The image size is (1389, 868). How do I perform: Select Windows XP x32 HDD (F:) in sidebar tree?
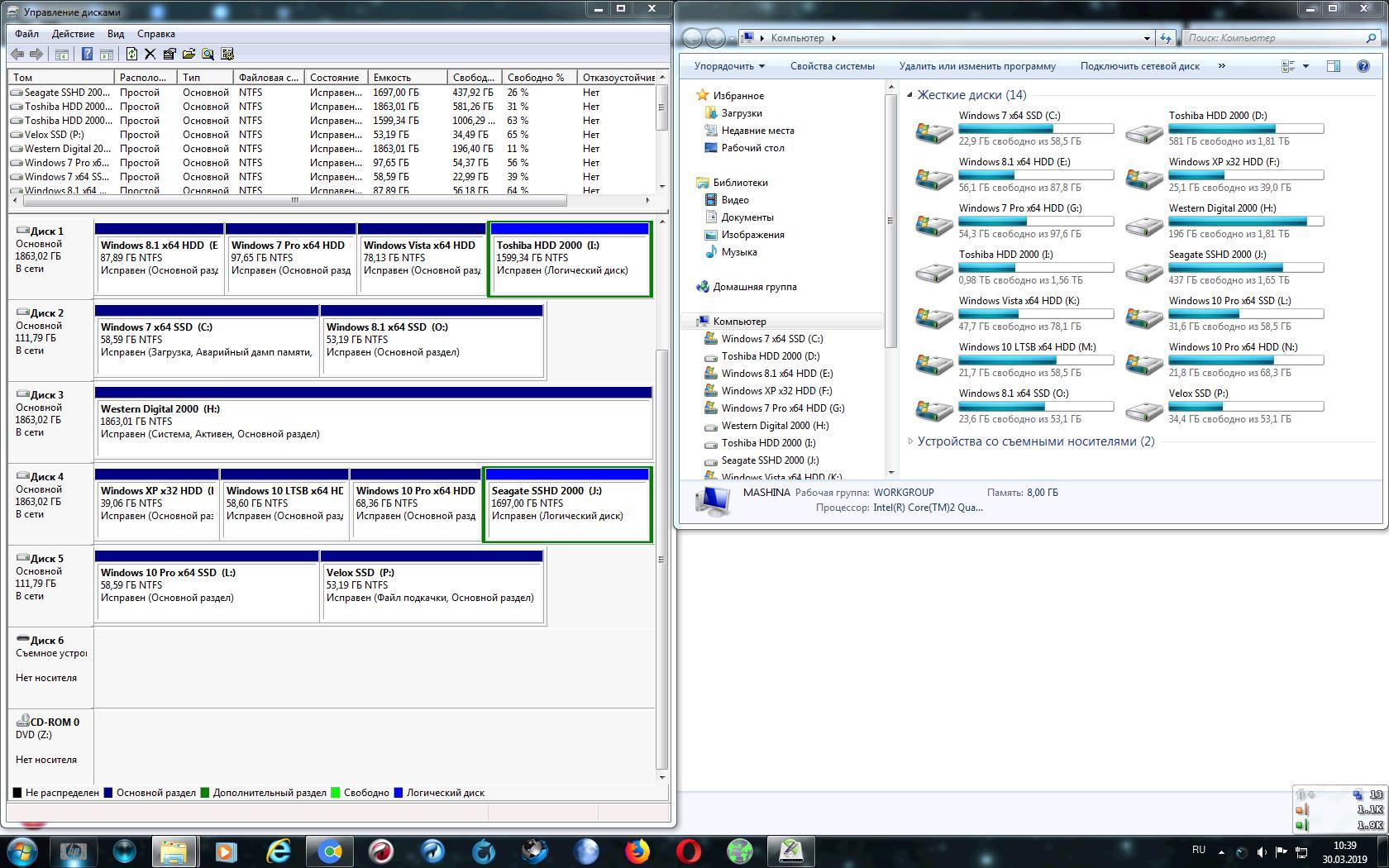pos(776,391)
